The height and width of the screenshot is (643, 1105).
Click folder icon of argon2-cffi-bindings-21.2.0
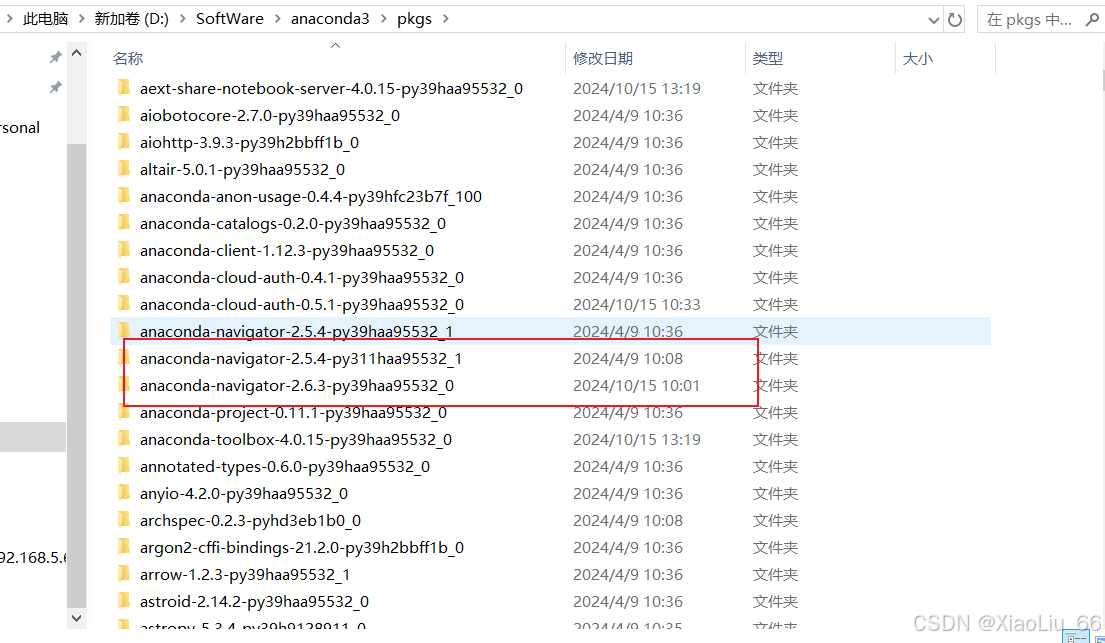(124, 546)
